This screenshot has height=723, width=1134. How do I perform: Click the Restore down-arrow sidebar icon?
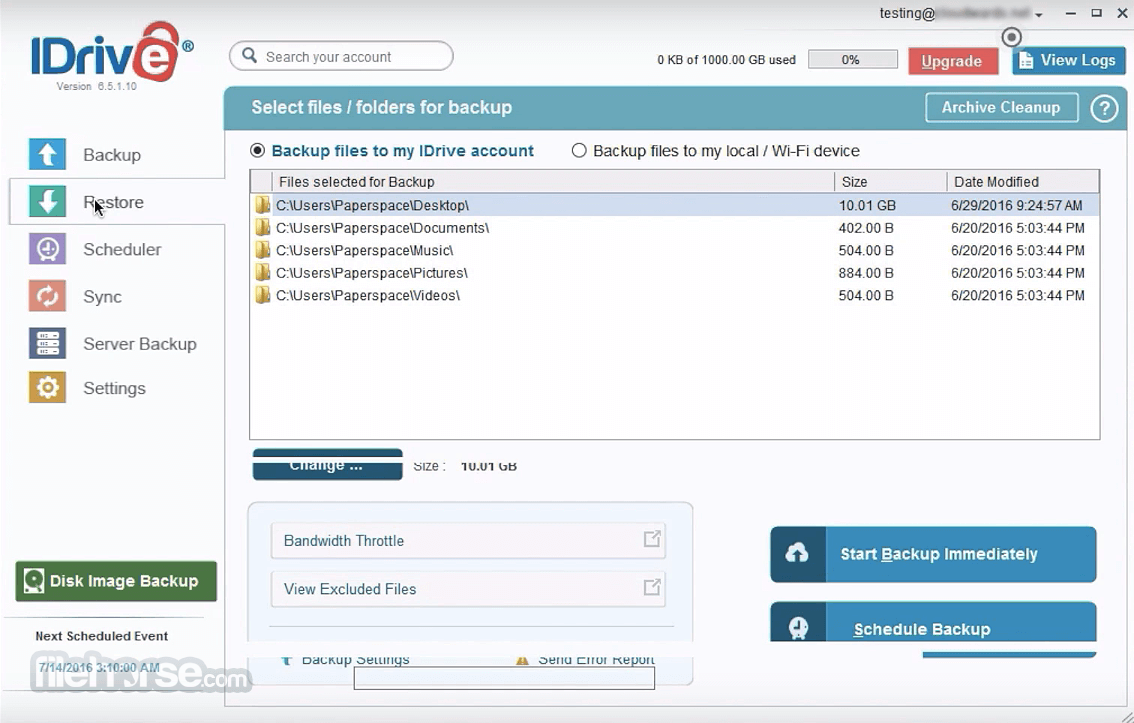47,201
